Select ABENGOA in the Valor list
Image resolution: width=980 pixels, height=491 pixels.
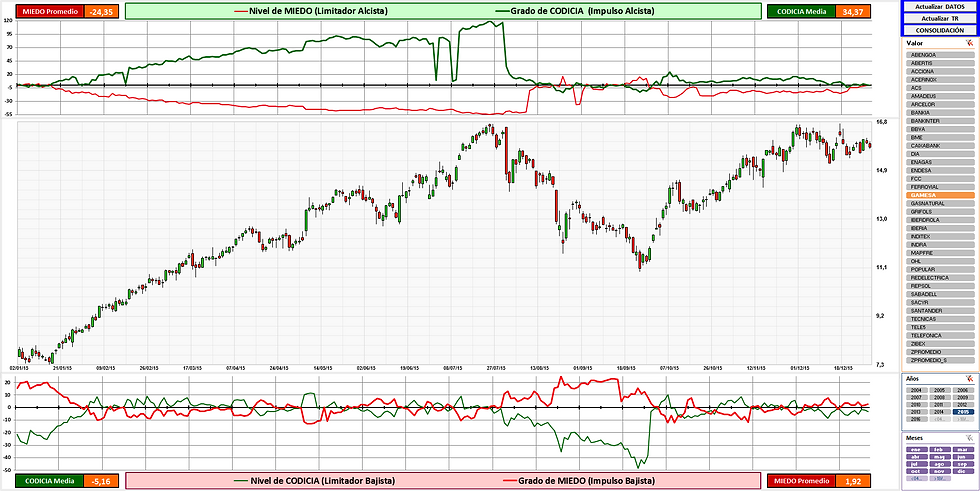tap(940, 55)
